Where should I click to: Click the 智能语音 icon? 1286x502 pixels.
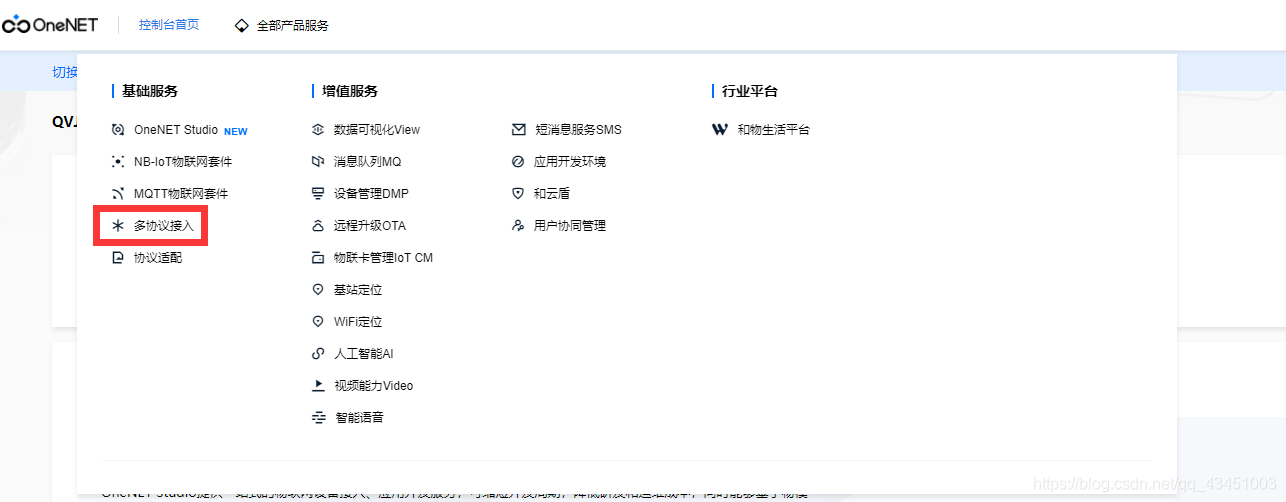pyautogui.click(x=318, y=418)
